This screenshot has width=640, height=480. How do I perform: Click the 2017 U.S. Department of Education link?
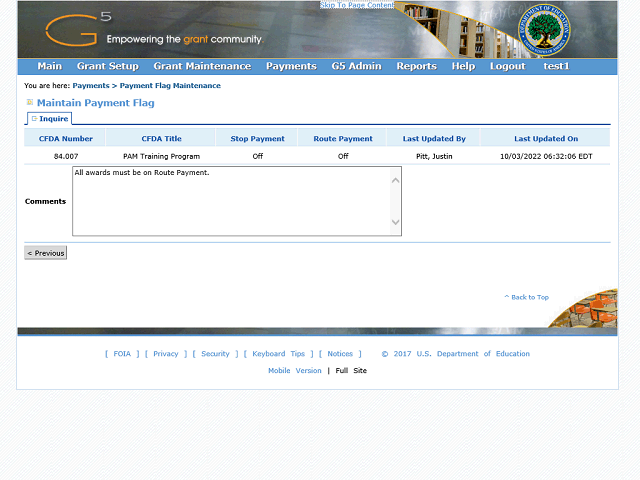(x=456, y=354)
